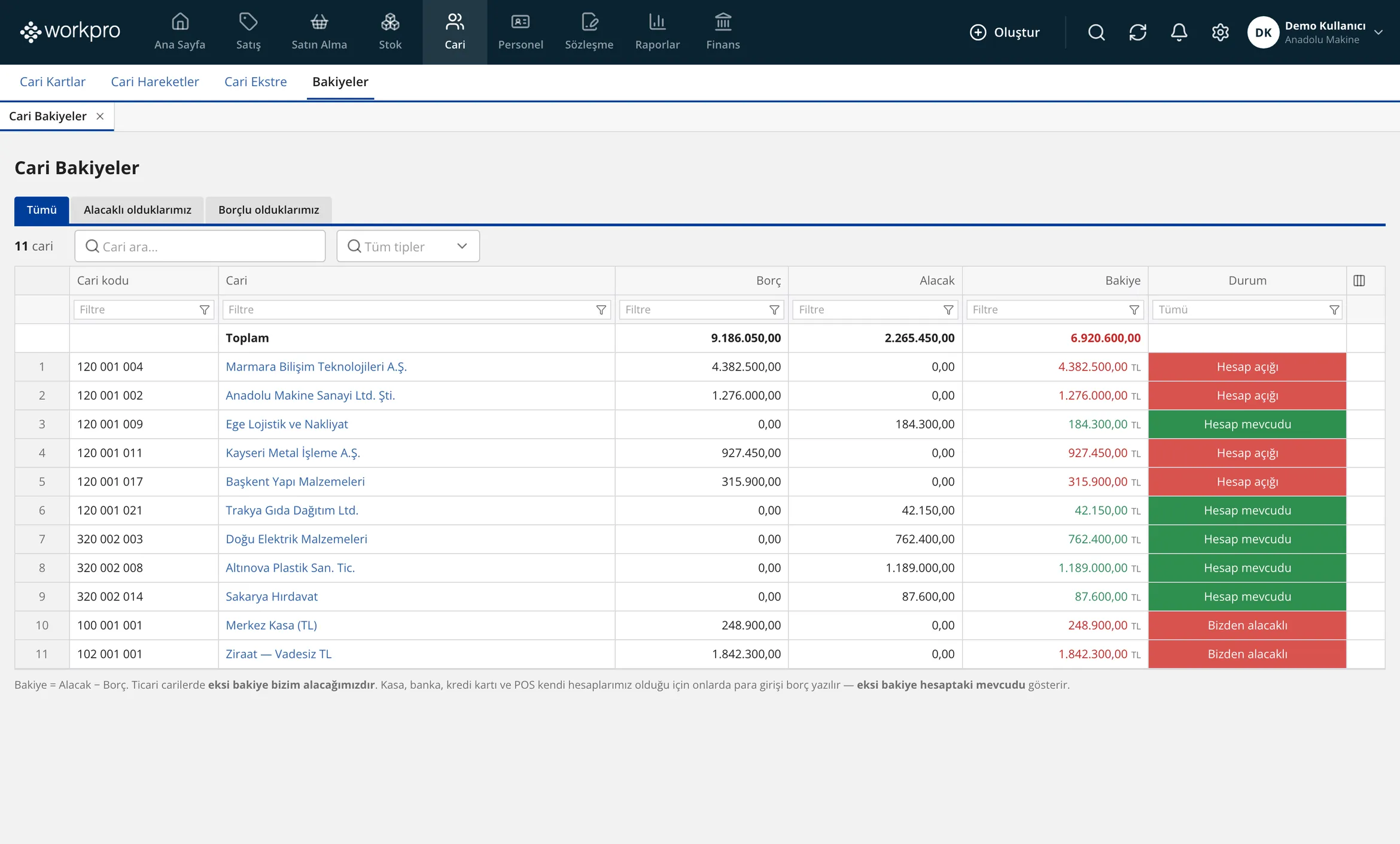
Task: Click filter icon in Cari kodu column
Action: [x=205, y=309]
